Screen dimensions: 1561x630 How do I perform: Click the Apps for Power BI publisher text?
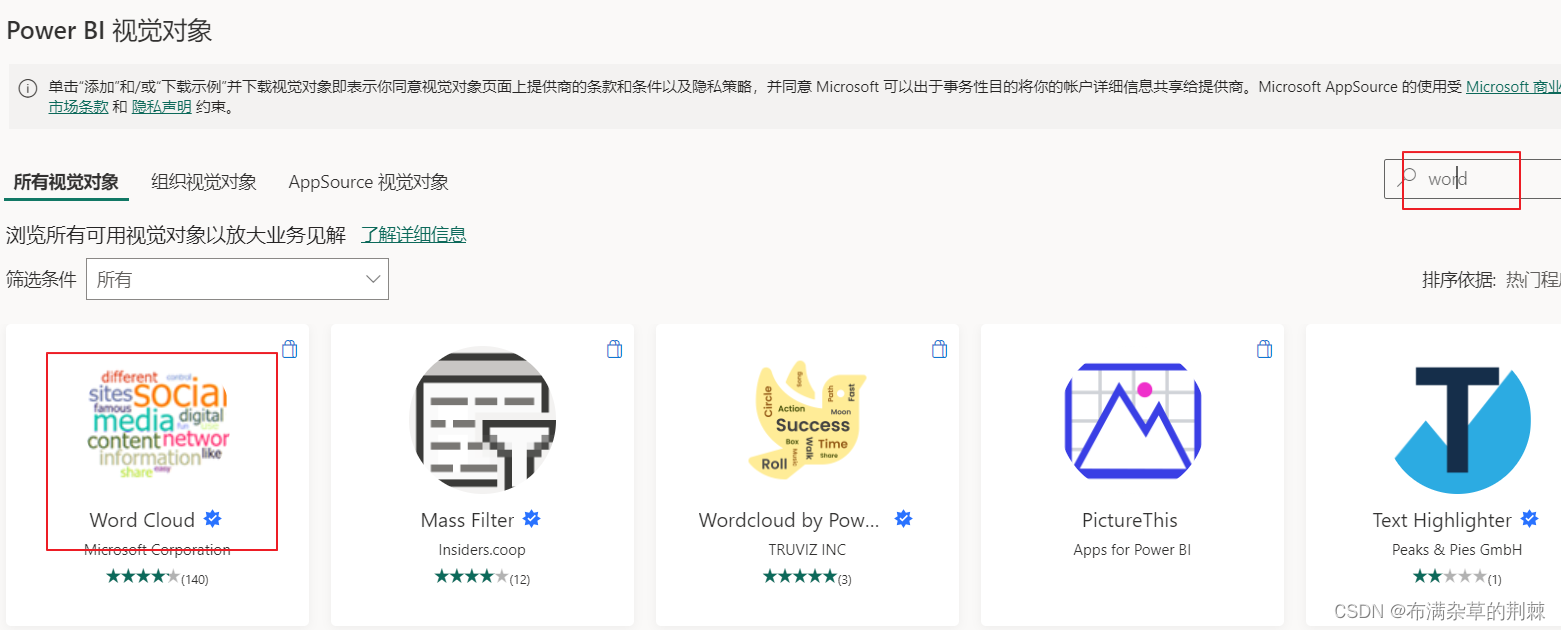point(1132,550)
